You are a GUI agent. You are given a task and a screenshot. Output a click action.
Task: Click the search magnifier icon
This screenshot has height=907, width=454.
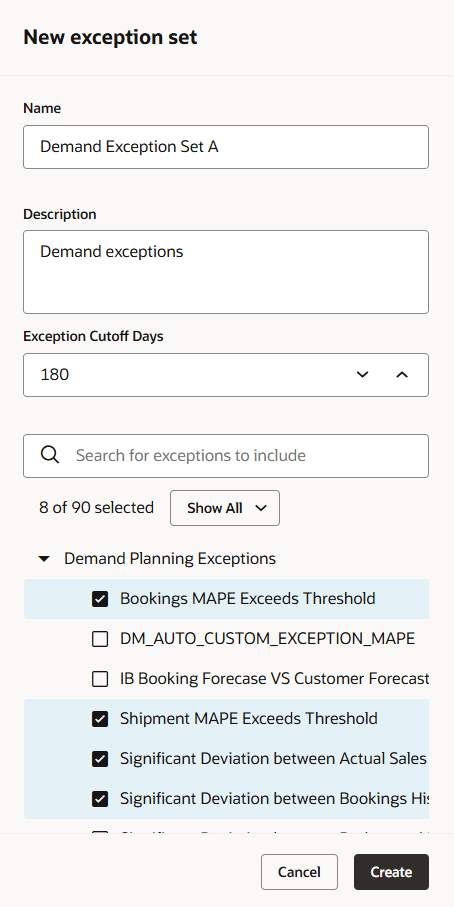(50, 455)
